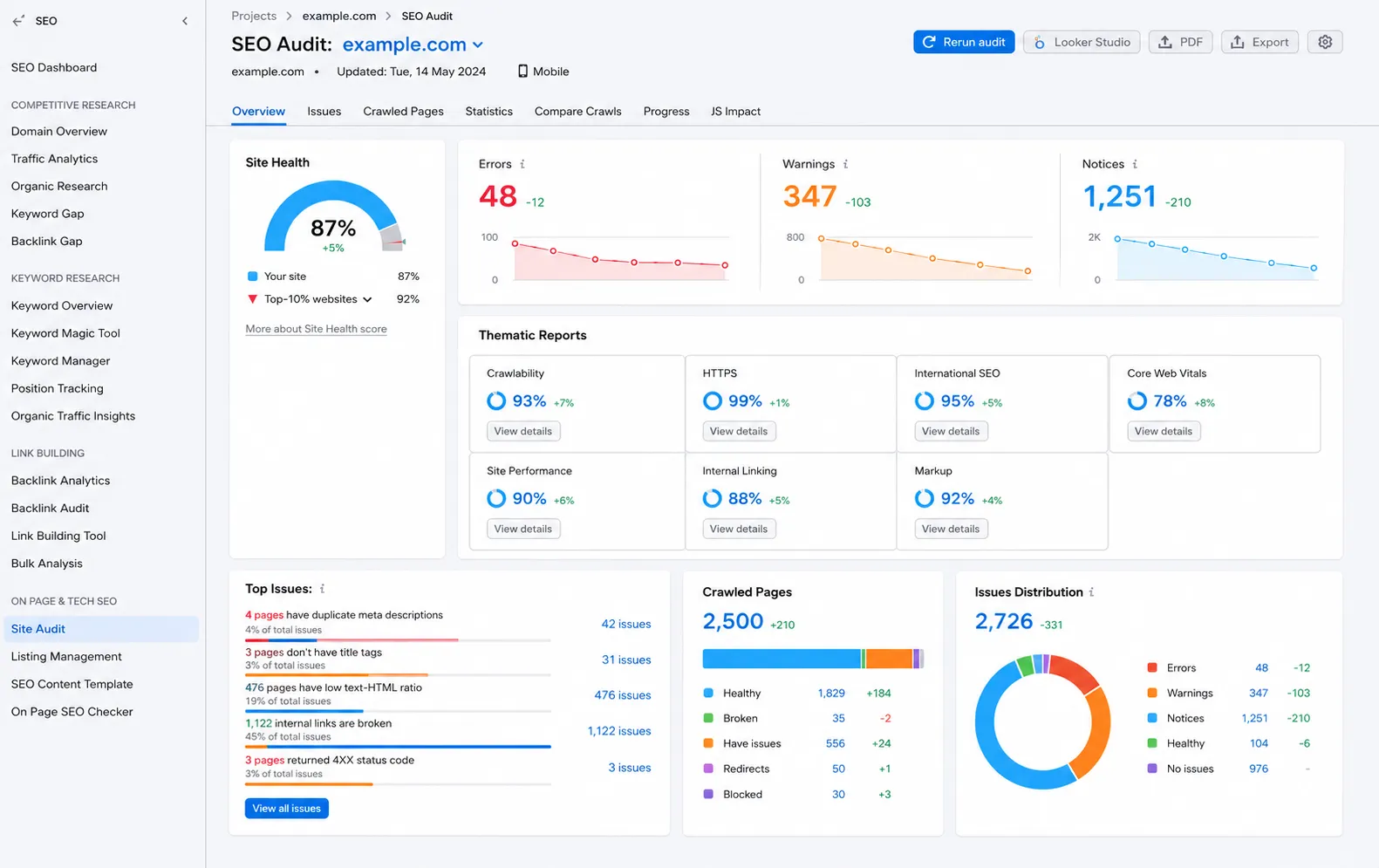The image size is (1379, 868).
Task: Click the info icon beside Top Issues
Action: pos(322,589)
